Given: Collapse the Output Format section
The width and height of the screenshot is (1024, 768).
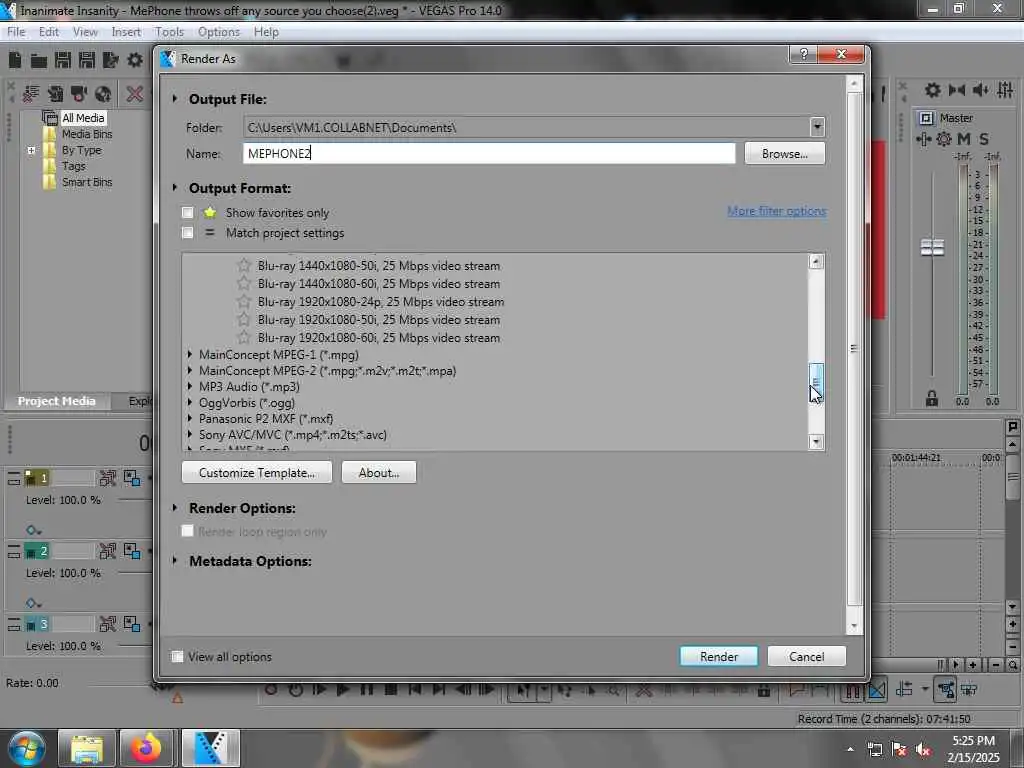Looking at the screenshot, I should click(x=175, y=187).
